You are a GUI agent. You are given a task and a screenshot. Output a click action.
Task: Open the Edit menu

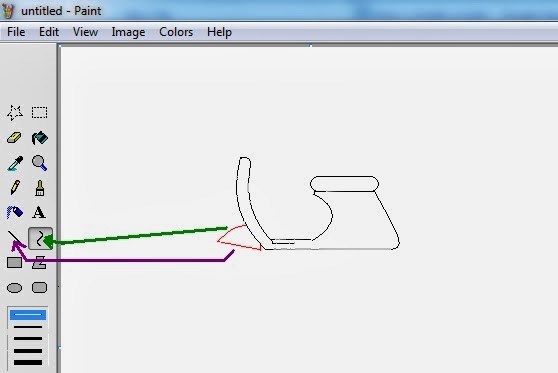[49, 32]
